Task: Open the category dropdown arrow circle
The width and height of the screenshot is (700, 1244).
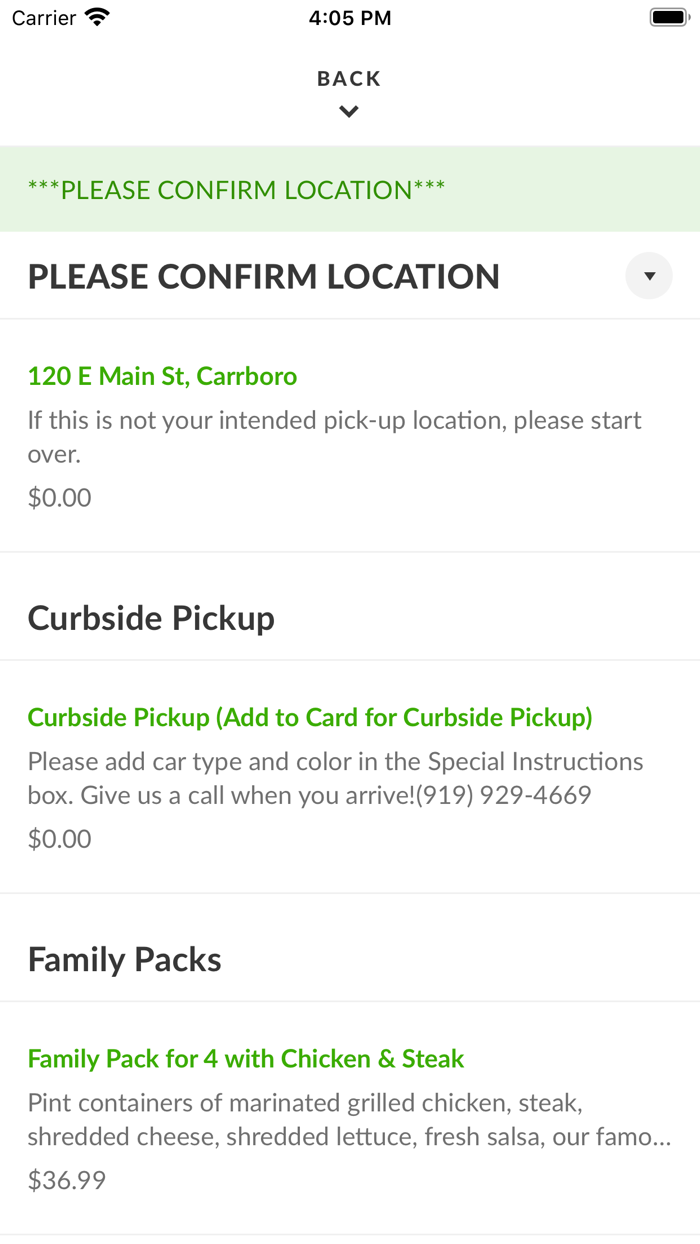Action: click(649, 276)
